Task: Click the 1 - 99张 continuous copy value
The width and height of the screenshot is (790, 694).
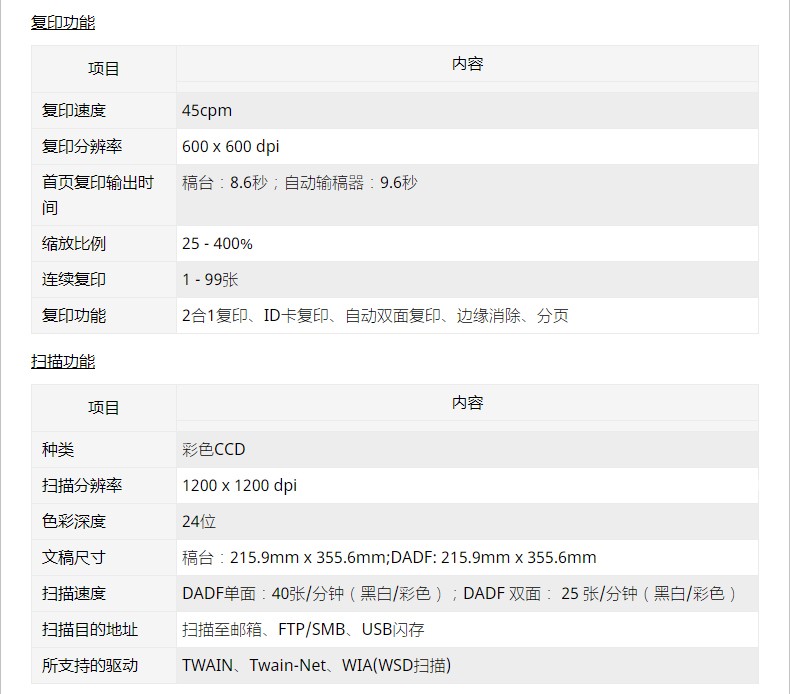Action: [x=210, y=280]
